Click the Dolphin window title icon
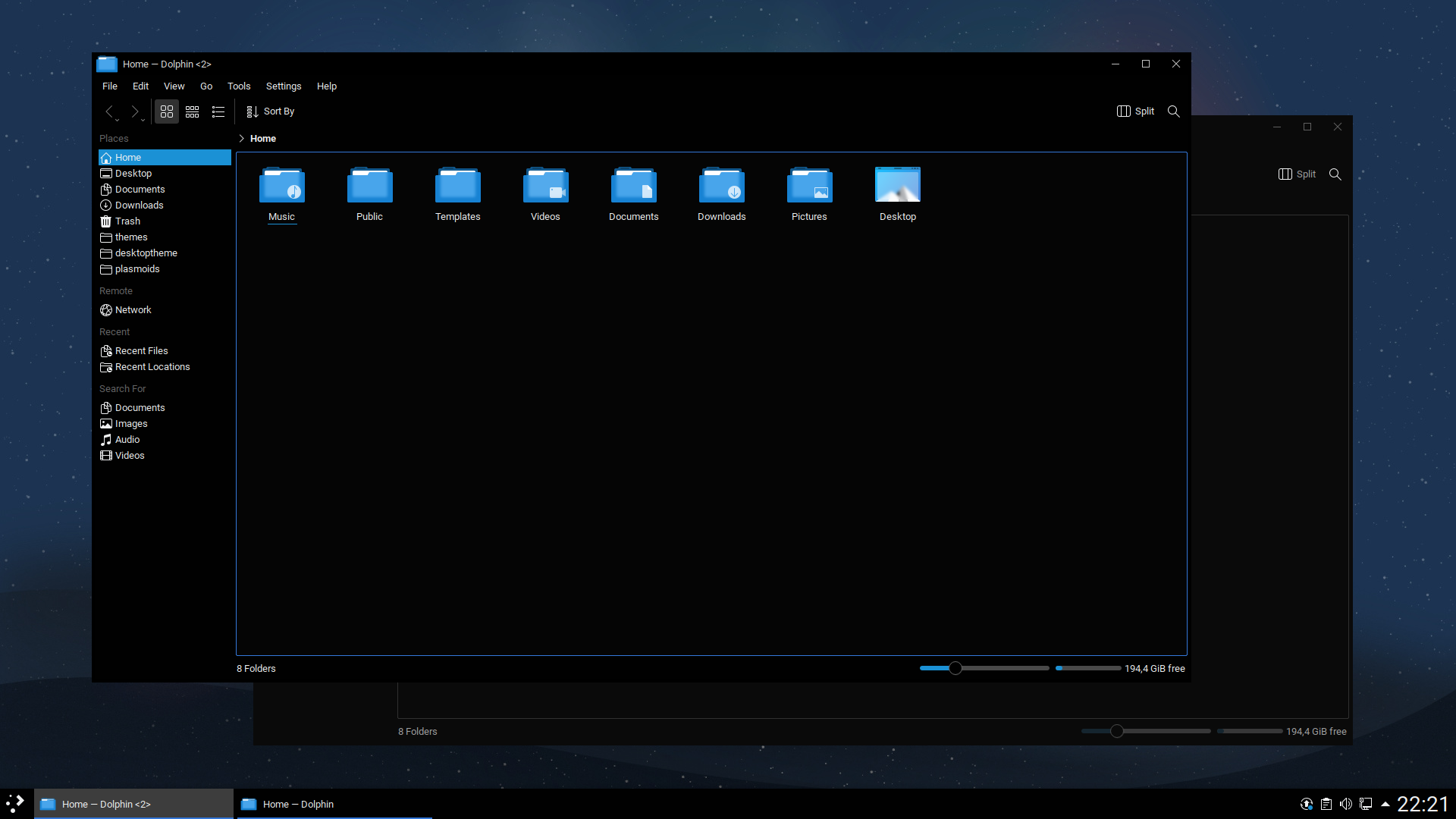The width and height of the screenshot is (1456, 819). click(107, 64)
